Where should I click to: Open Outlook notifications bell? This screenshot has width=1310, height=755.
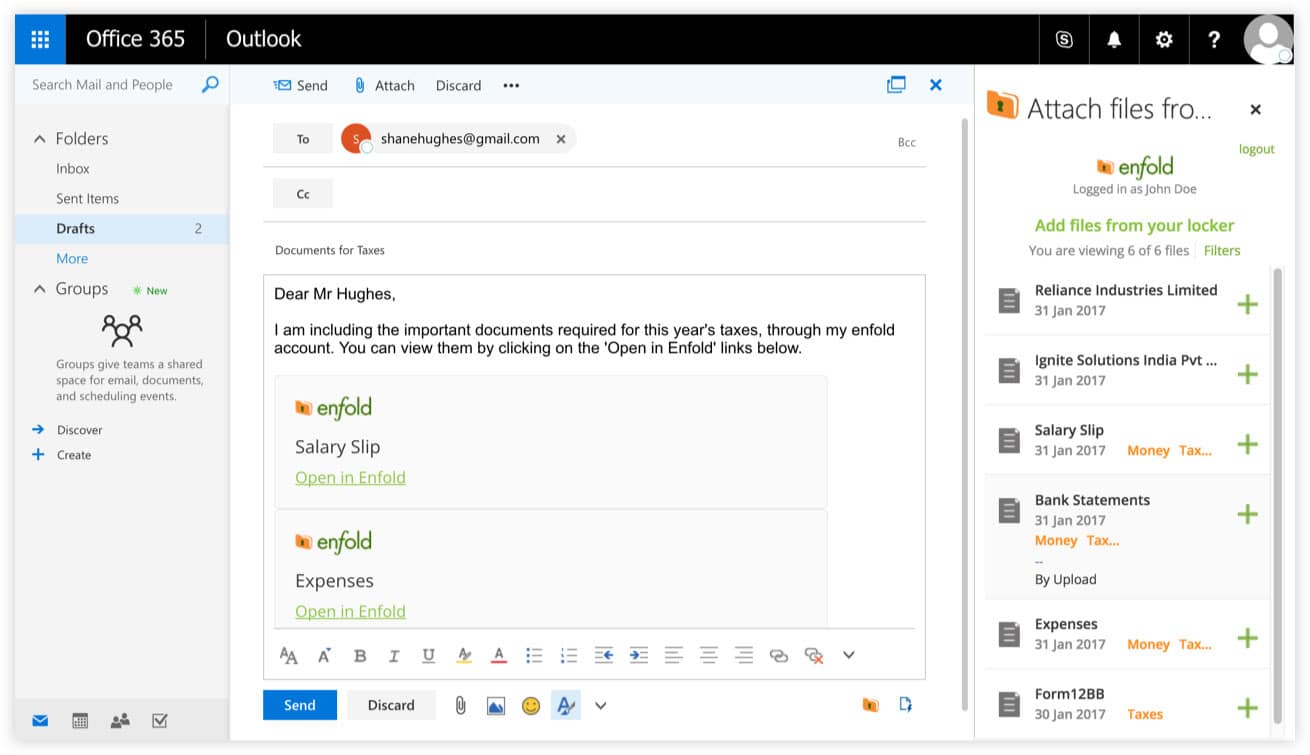tap(1113, 39)
